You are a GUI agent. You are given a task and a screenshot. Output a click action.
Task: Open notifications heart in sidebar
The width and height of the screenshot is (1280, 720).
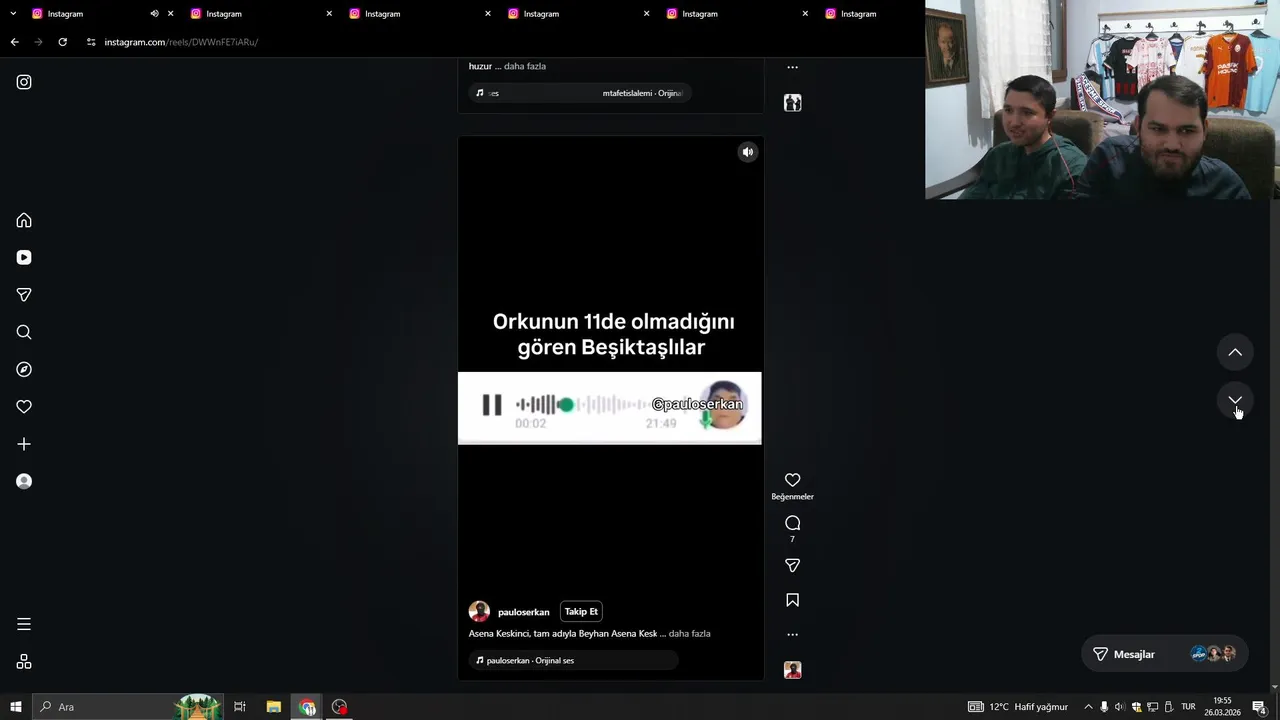click(24, 407)
